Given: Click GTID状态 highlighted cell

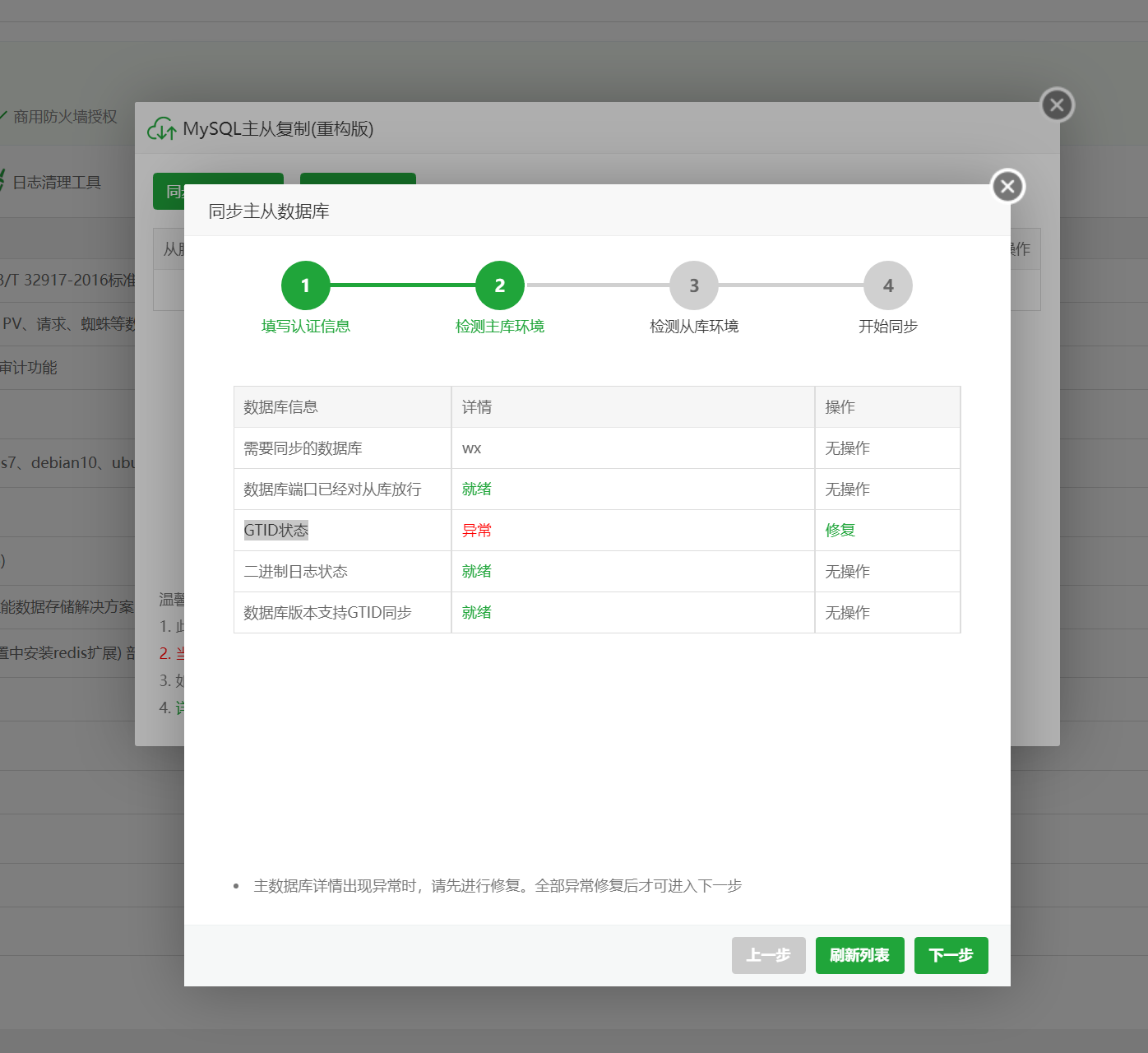Looking at the screenshot, I should 276,531.
